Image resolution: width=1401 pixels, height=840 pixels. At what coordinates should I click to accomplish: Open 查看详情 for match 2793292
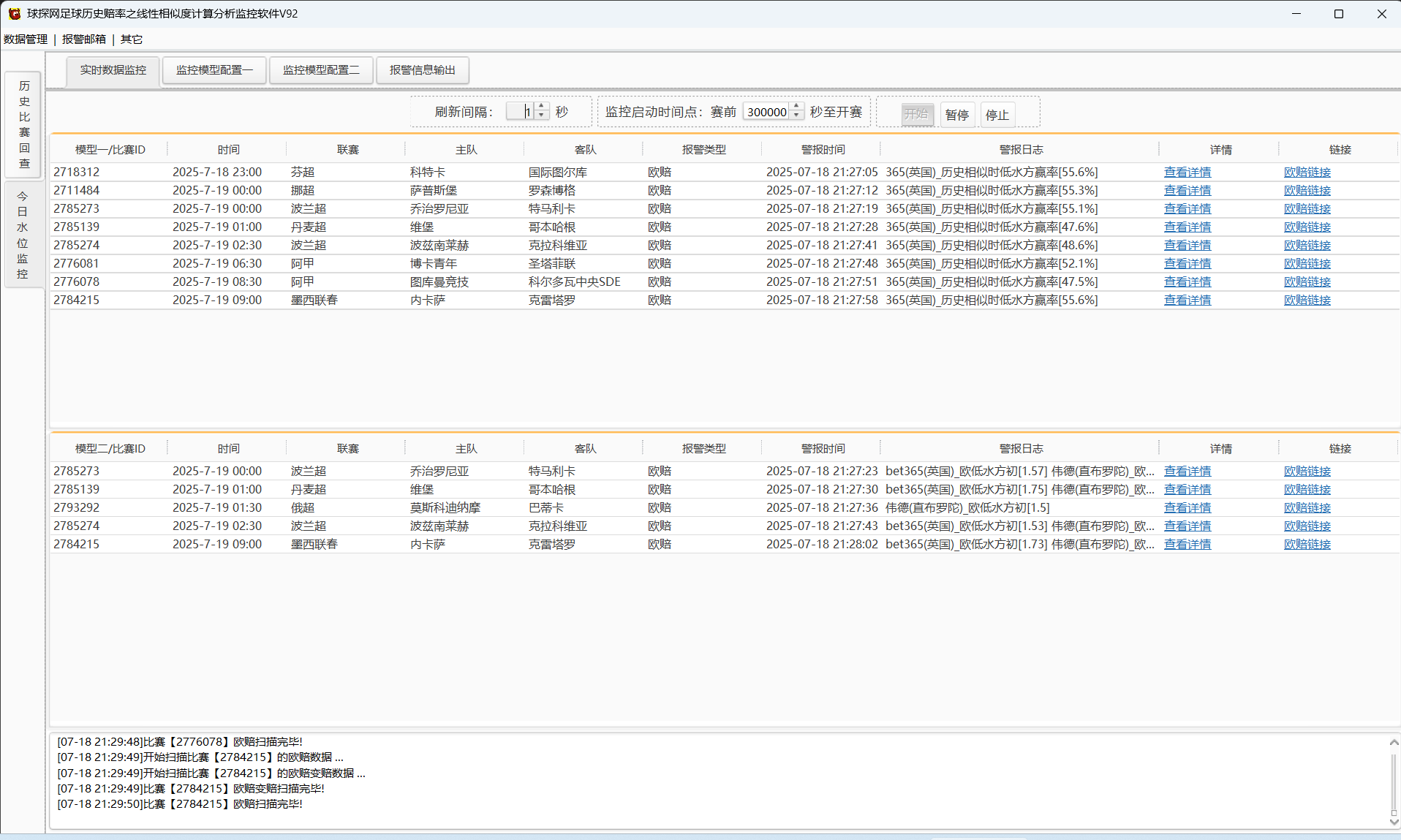[1187, 508]
